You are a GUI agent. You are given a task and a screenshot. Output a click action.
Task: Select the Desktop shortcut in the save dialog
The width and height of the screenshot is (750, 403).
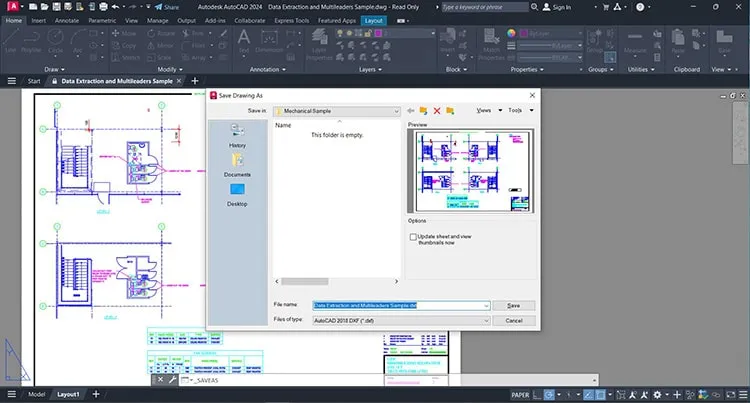coord(237,195)
